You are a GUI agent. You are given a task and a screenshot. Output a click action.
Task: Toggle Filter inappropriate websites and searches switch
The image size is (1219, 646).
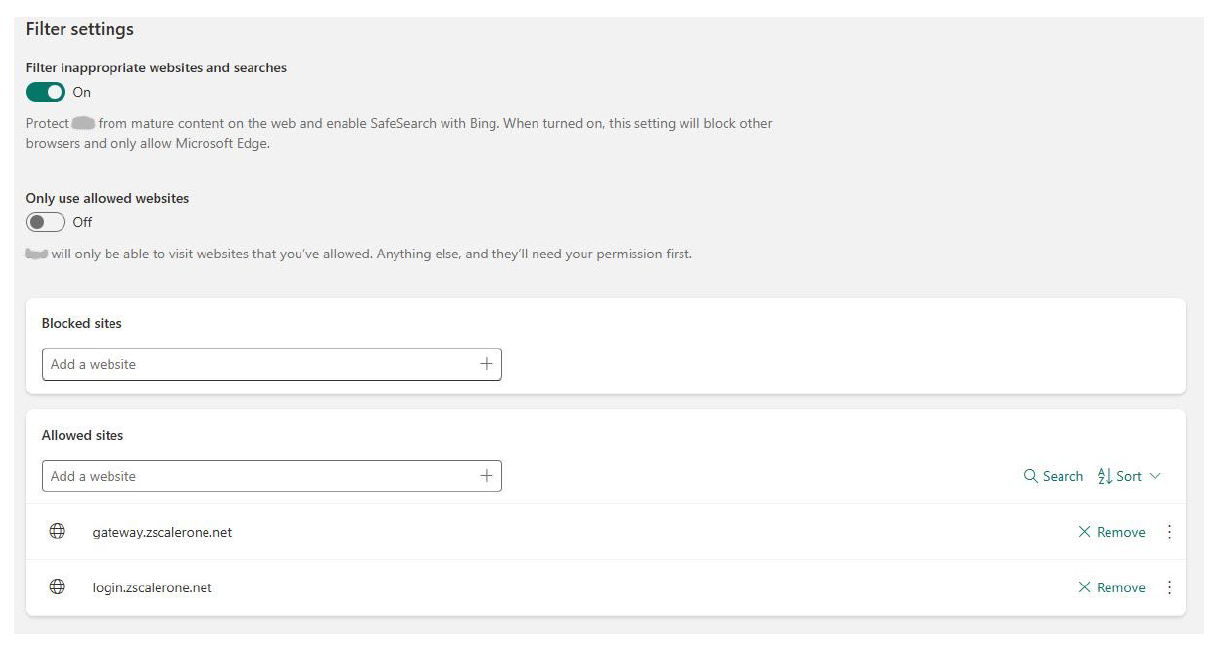[45, 92]
